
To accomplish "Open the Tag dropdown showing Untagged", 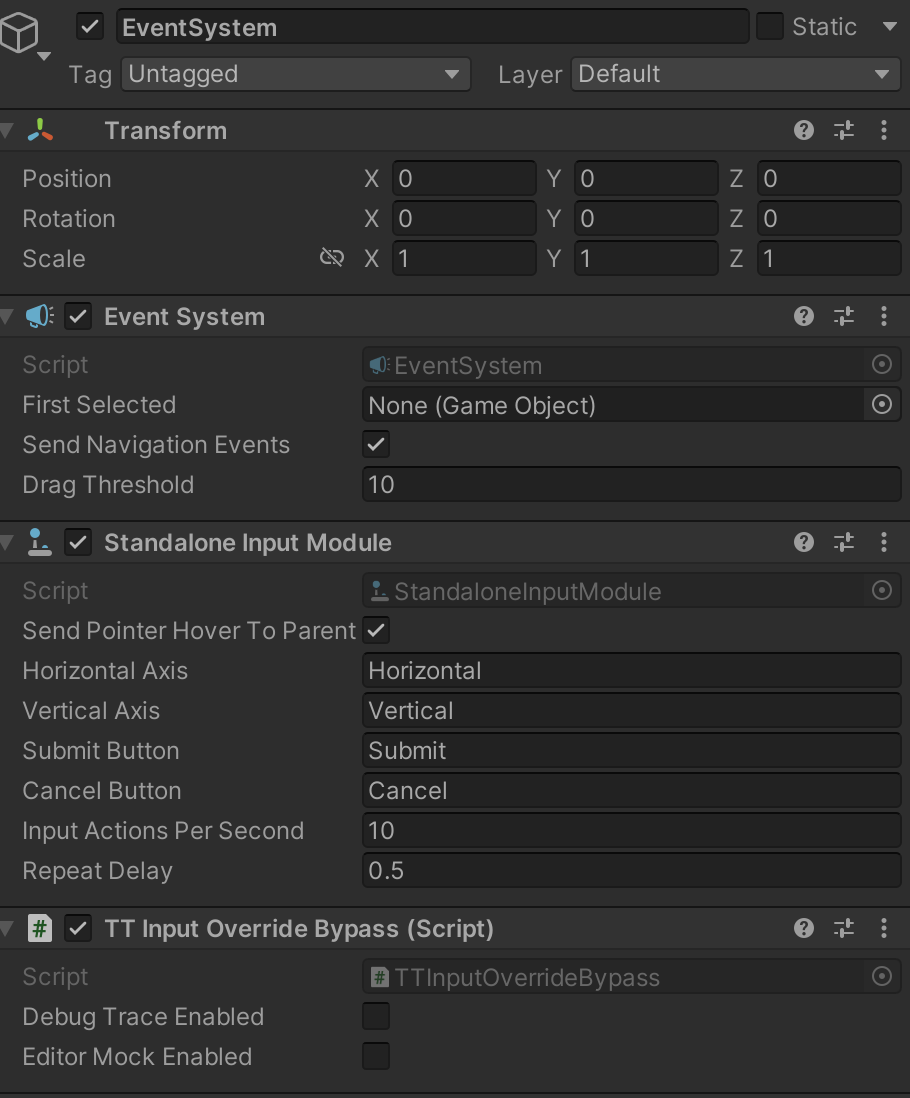I will [x=295, y=74].
